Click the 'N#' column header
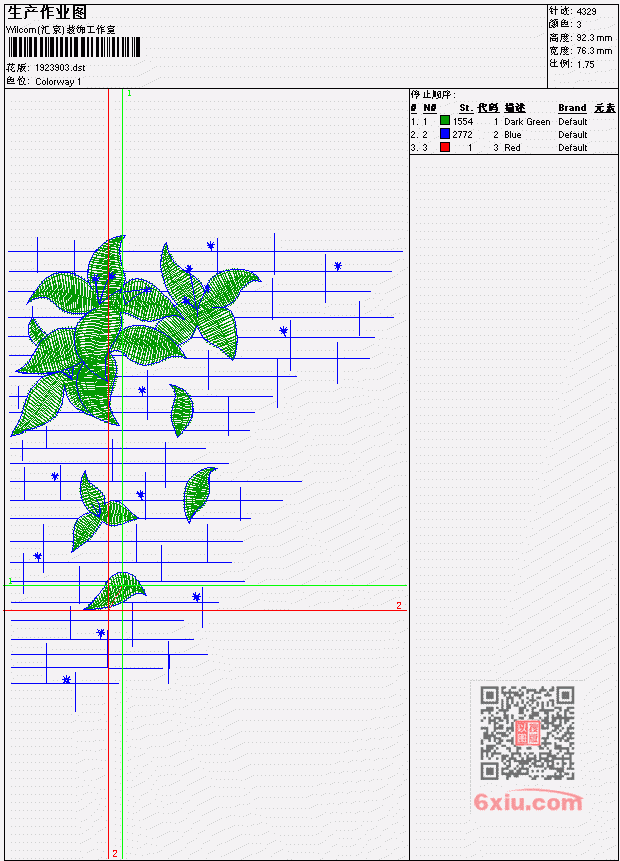620x861 pixels. pos(429,108)
